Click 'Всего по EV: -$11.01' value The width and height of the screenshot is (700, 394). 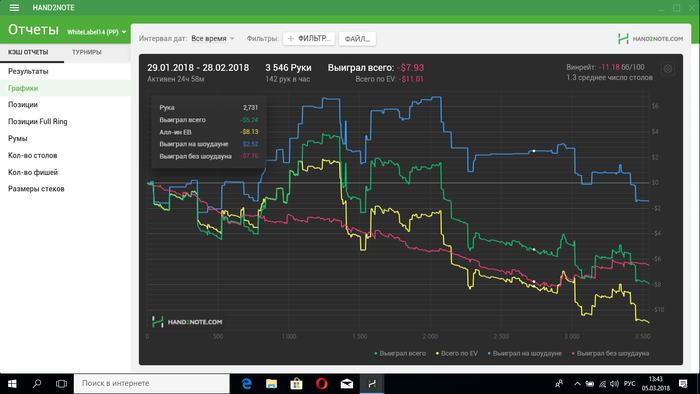click(x=390, y=79)
